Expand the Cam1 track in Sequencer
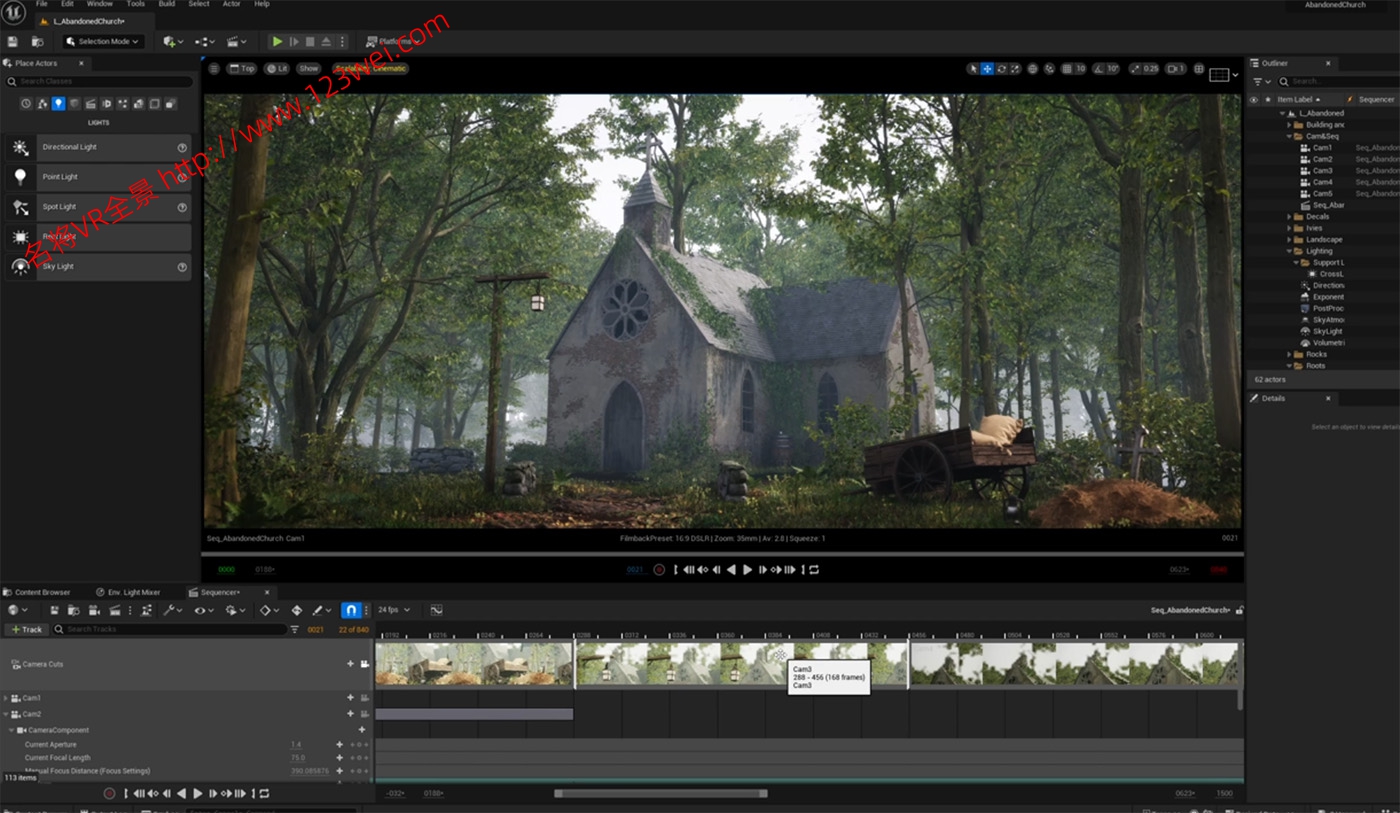This screenshot has width=1400, height=813. pyautogui.click(x=6, y=698)
